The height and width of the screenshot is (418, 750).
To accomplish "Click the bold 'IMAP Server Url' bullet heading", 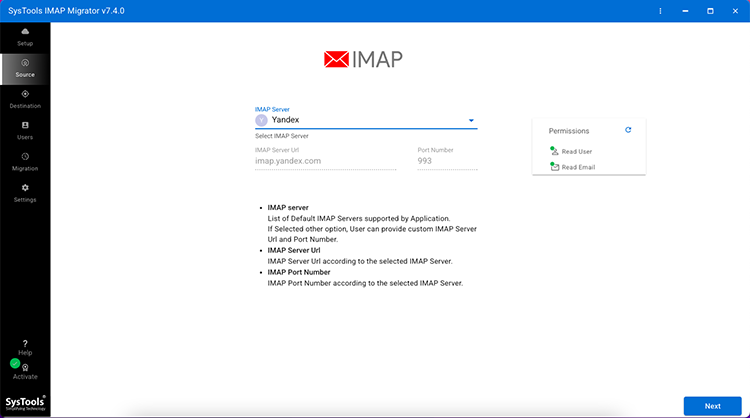I will point(294,251).
